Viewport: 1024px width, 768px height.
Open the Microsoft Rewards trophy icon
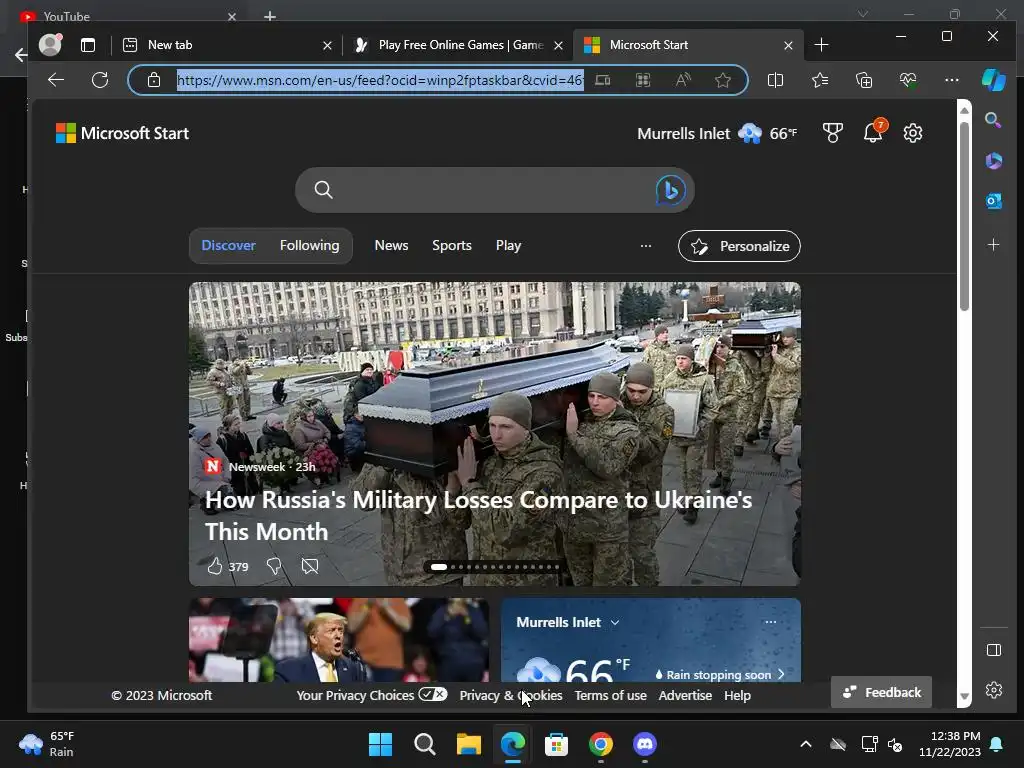pyautogui.click(x=833, y=133)
